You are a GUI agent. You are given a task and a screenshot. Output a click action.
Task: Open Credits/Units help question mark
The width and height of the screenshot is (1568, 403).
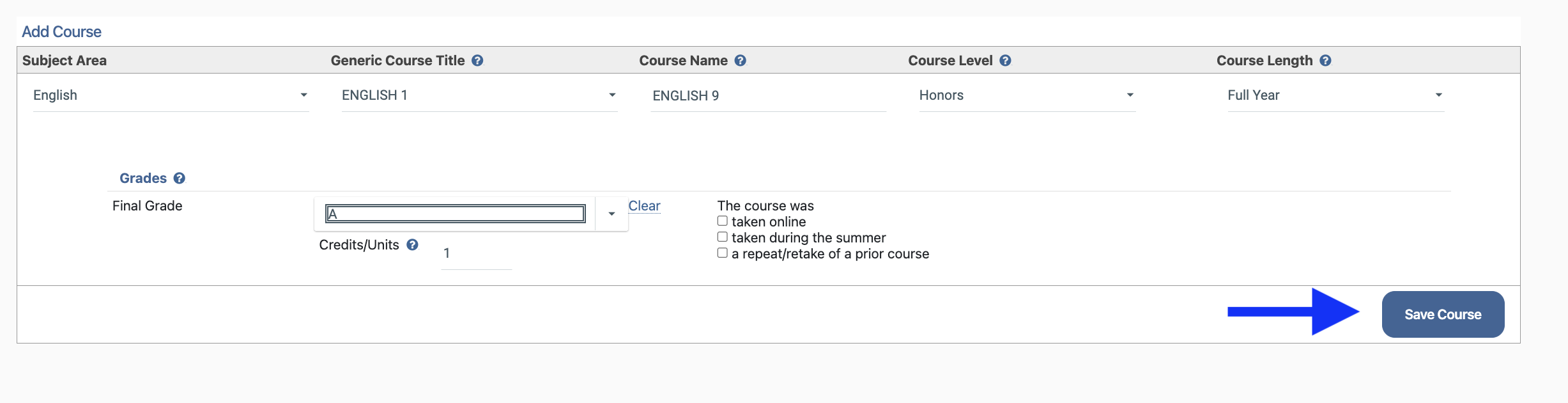(413, 245)
